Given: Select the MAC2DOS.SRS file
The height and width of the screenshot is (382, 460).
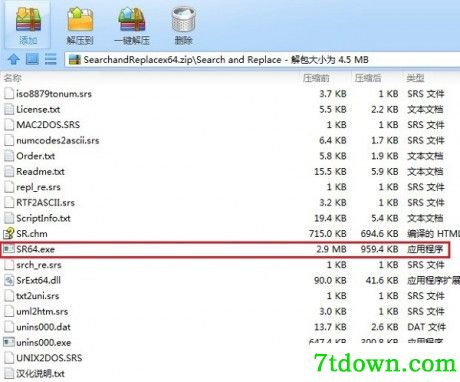Looking at the screenshot, I should (x=48, y=125).
